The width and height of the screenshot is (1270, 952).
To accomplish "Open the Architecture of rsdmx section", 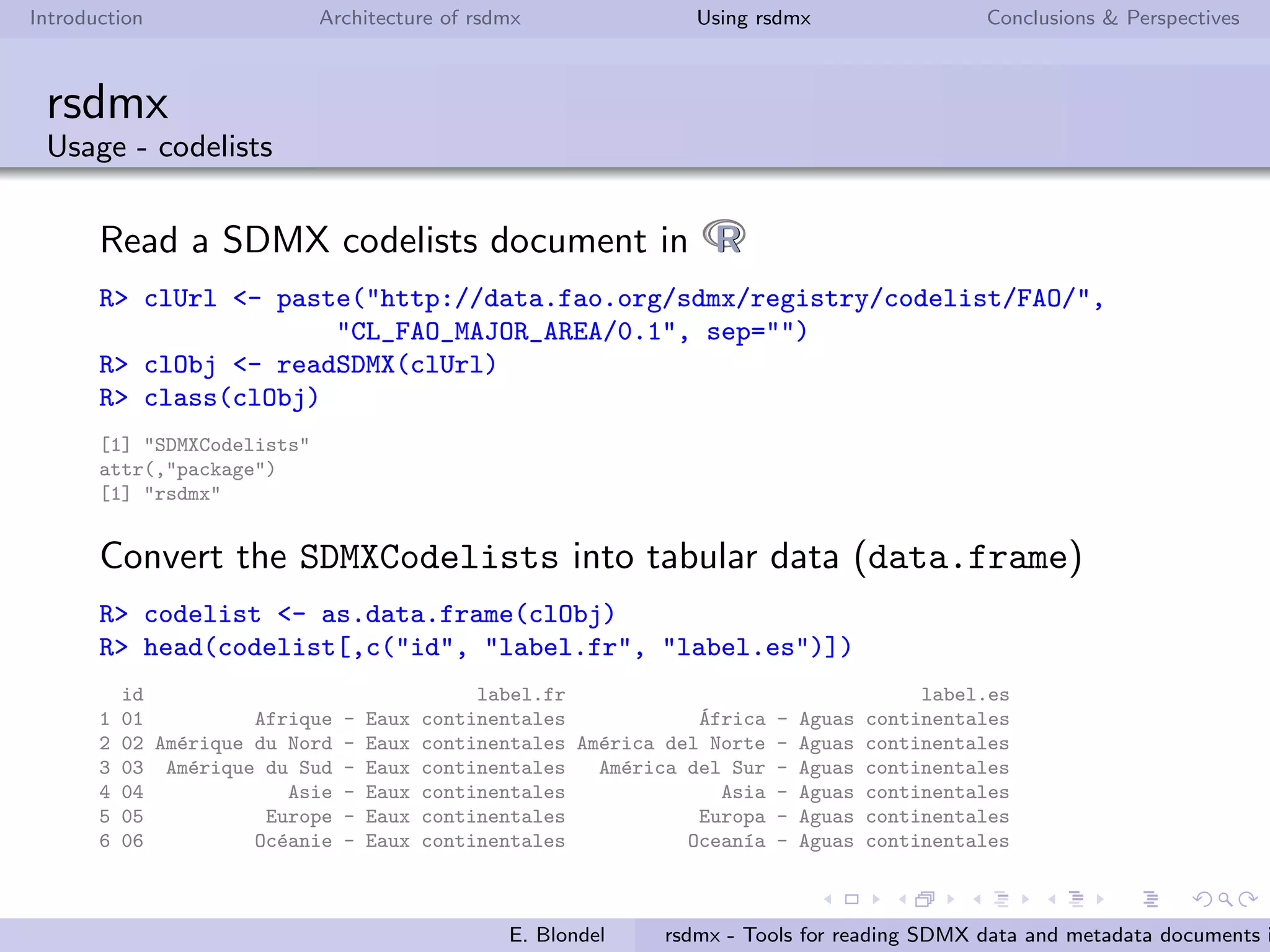I will pos(420,17).
